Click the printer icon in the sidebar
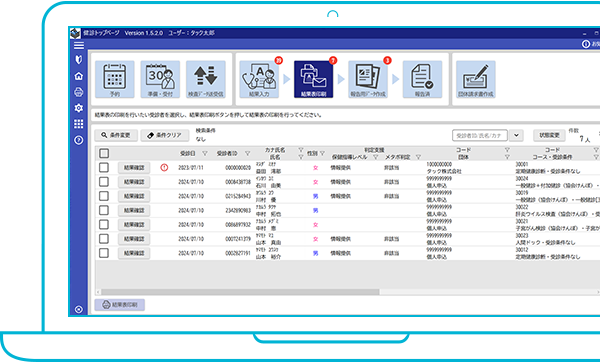Image resolution: width=600 pixels, height=362 pixels. coord(79,92)
